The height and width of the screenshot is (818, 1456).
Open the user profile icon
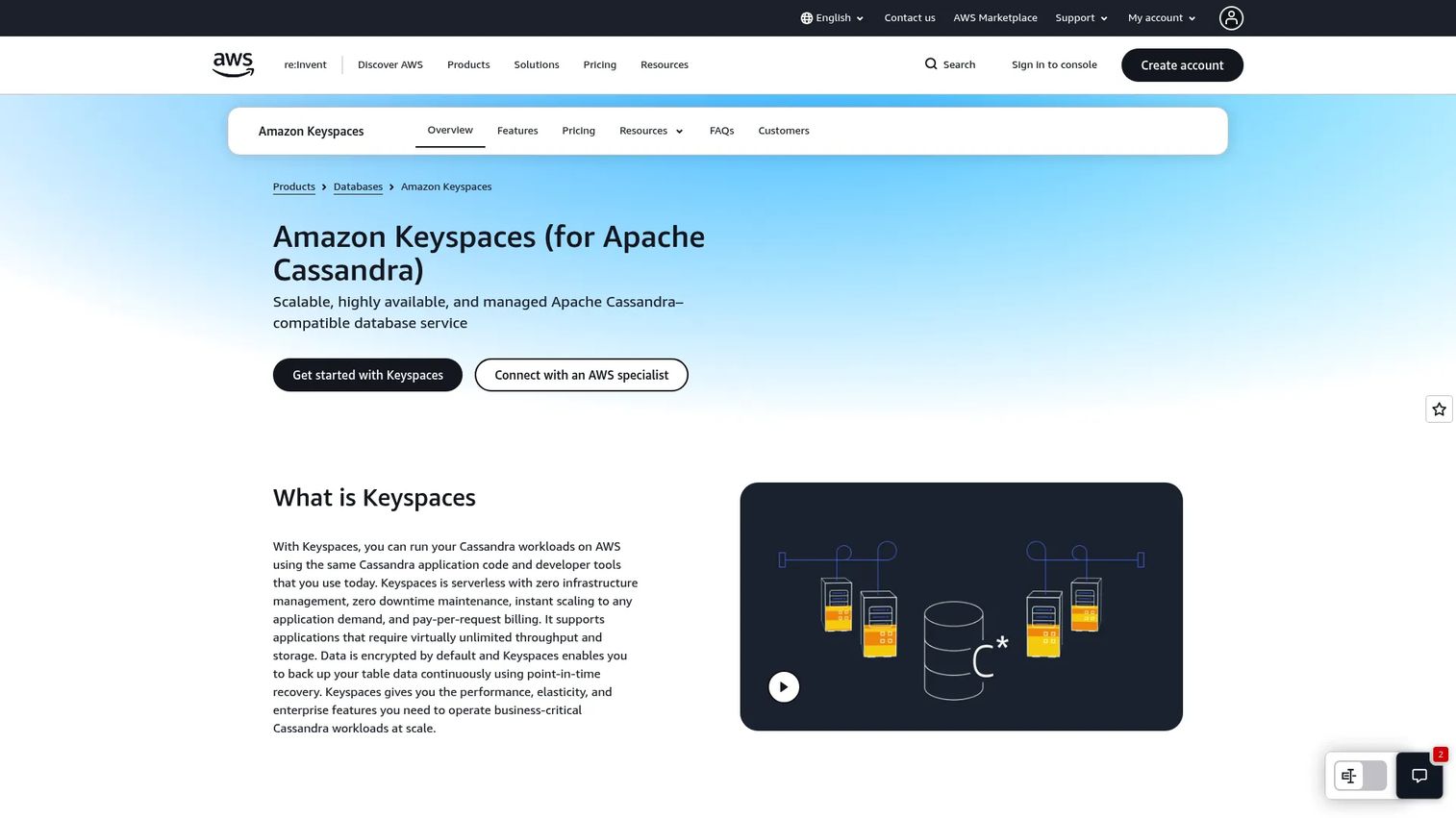(1231, 18)
